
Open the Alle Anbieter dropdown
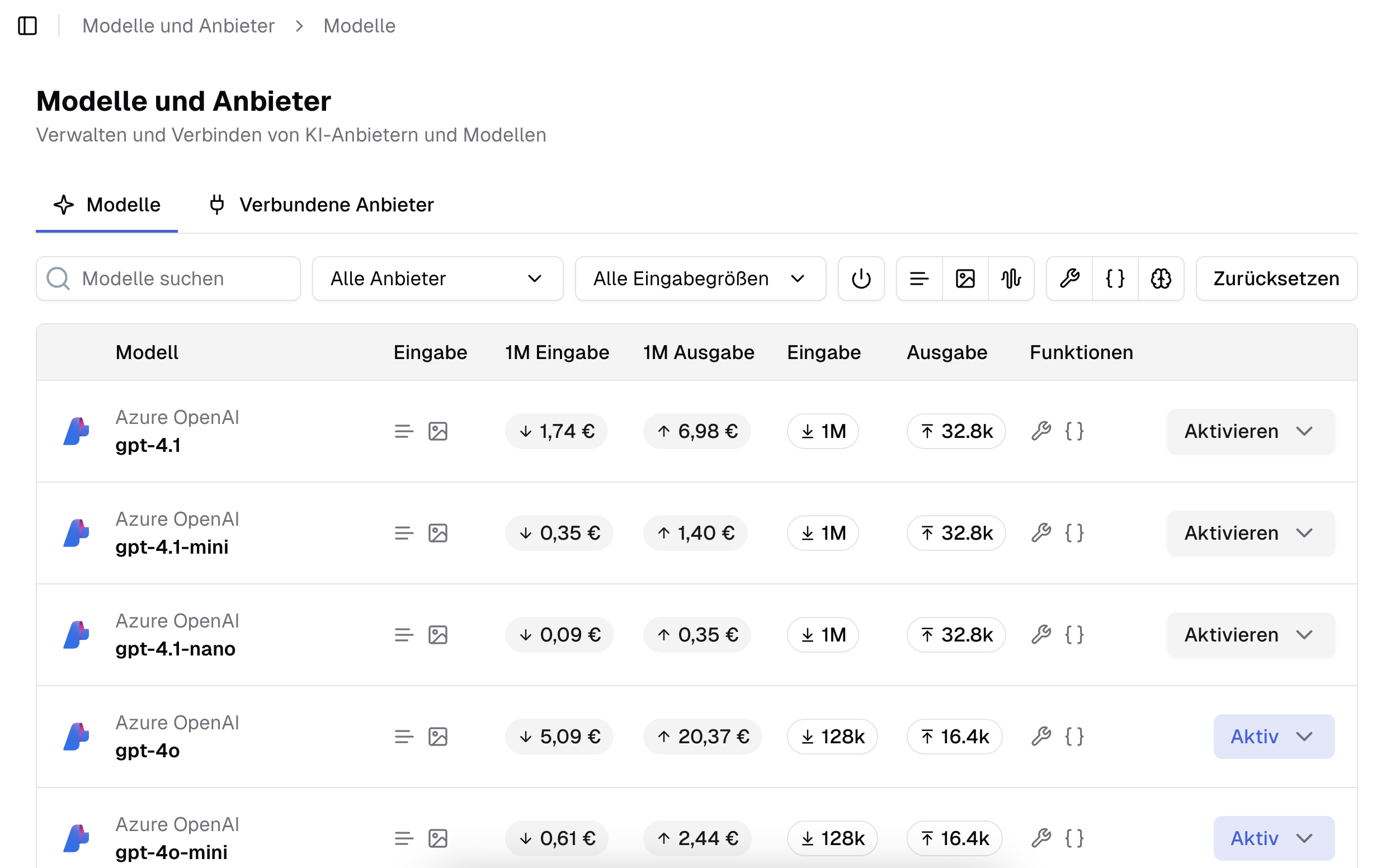[437, 279]
